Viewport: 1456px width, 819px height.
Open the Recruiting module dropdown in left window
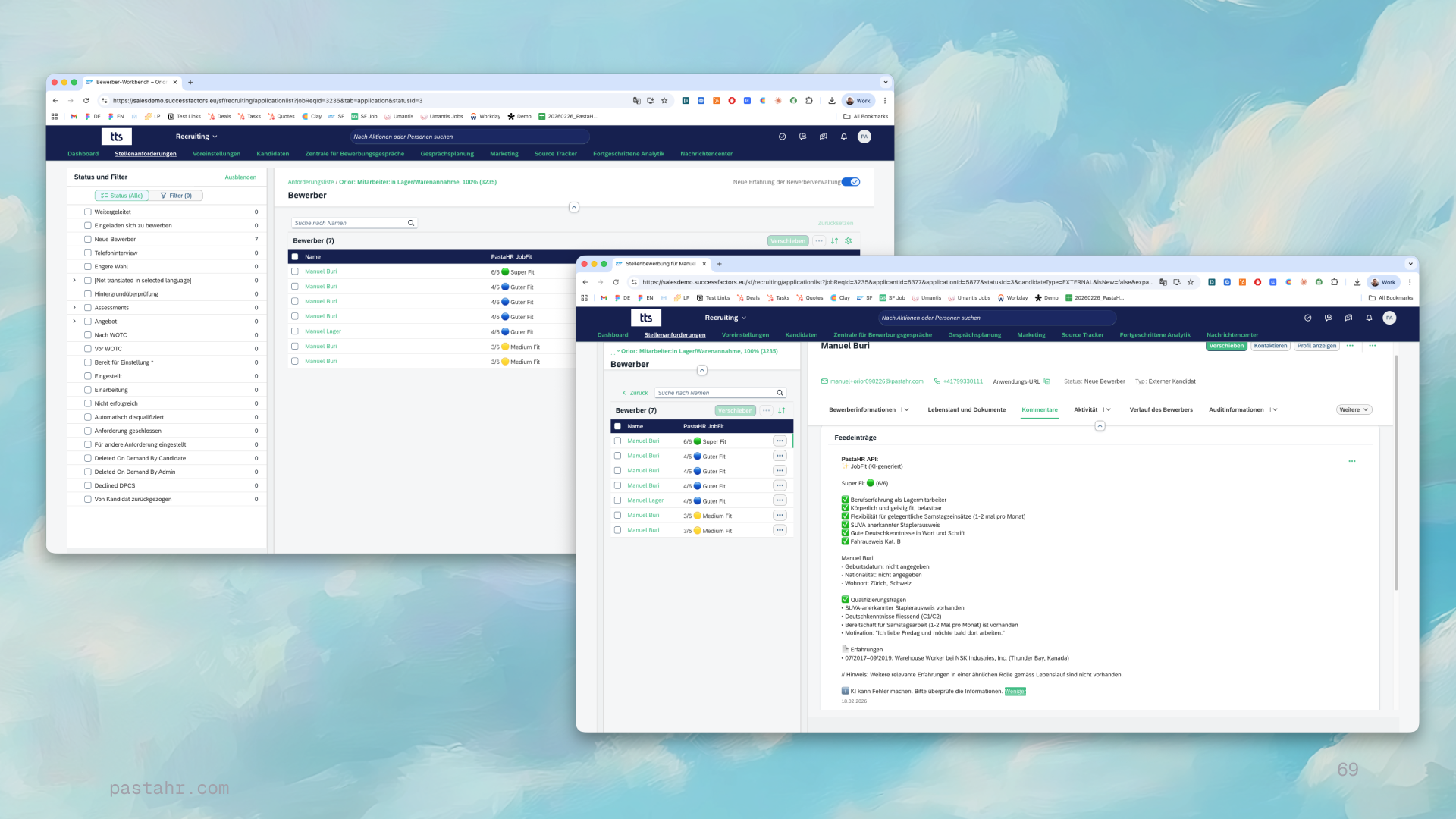196,136
